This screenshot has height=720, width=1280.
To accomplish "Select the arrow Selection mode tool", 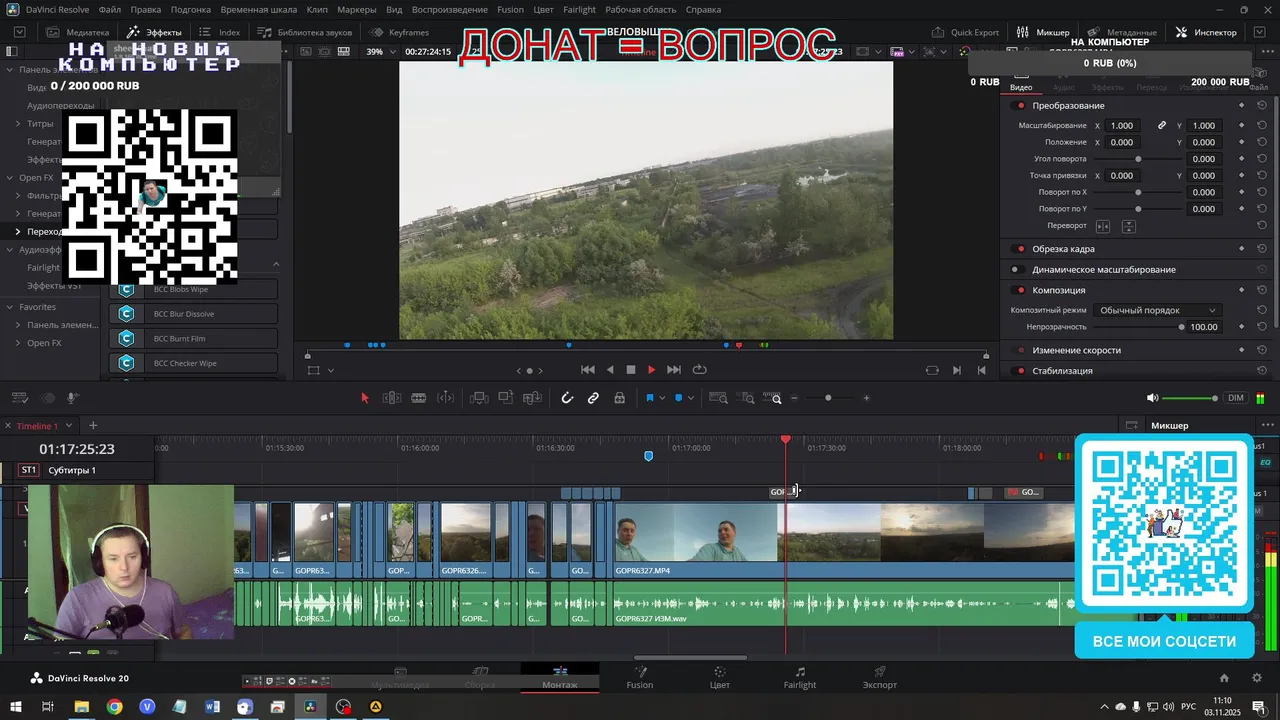I will 364,398.
